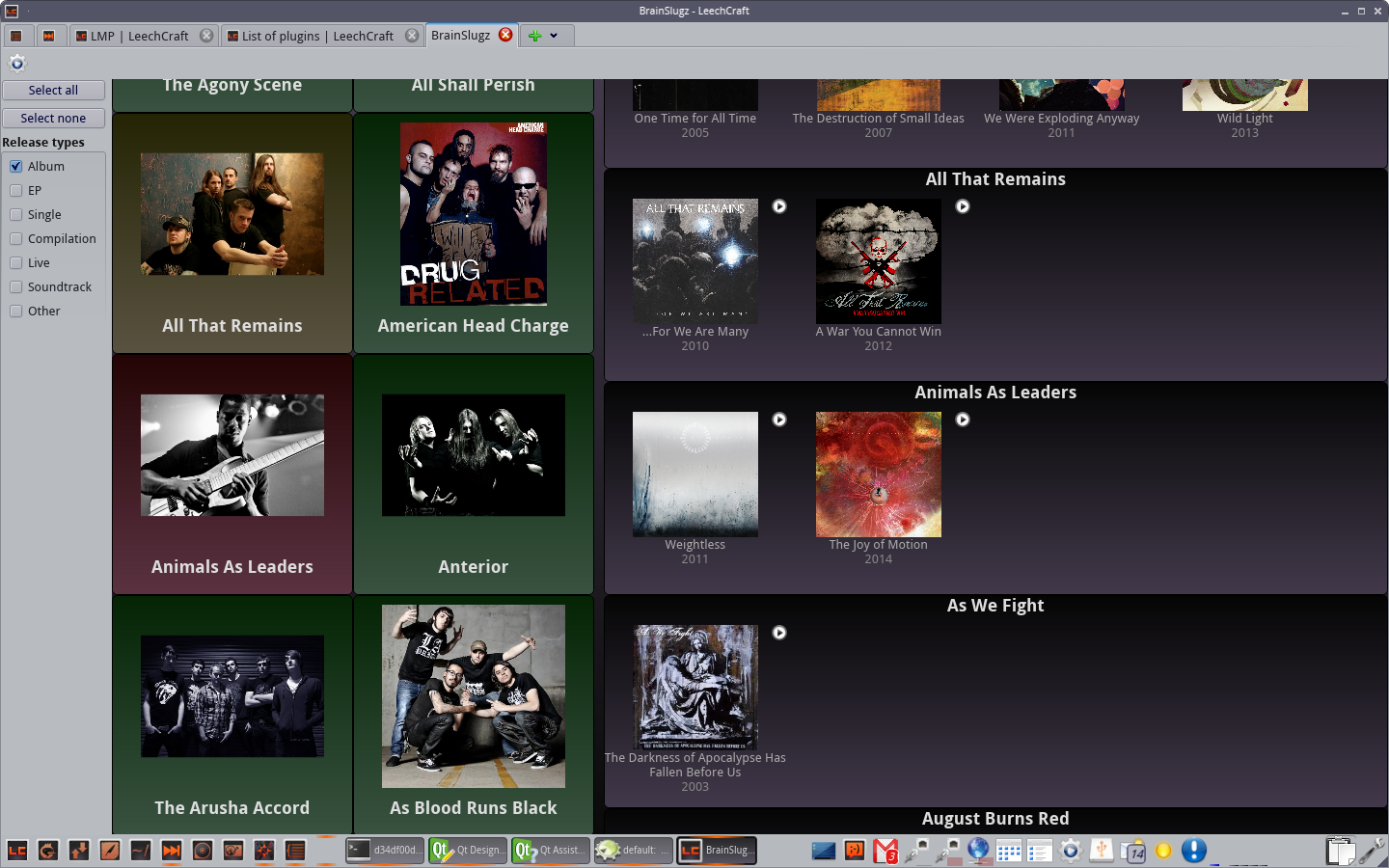Click the quill pen taskbar launcher icon
This screenshot has height=868, width=1389.
[110, 851]
